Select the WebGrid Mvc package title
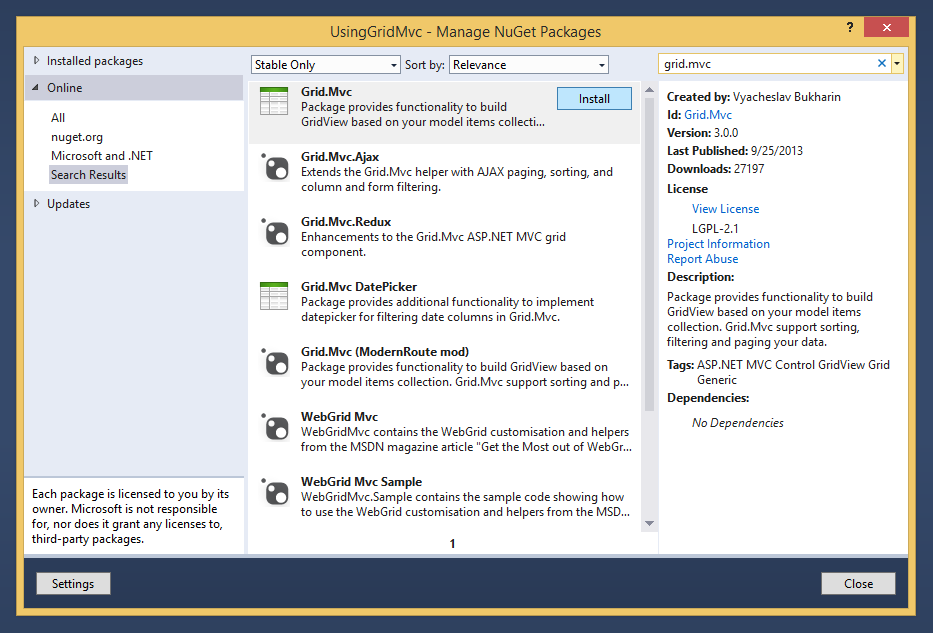This screenshot has width=933, height=633. point(339,416)
